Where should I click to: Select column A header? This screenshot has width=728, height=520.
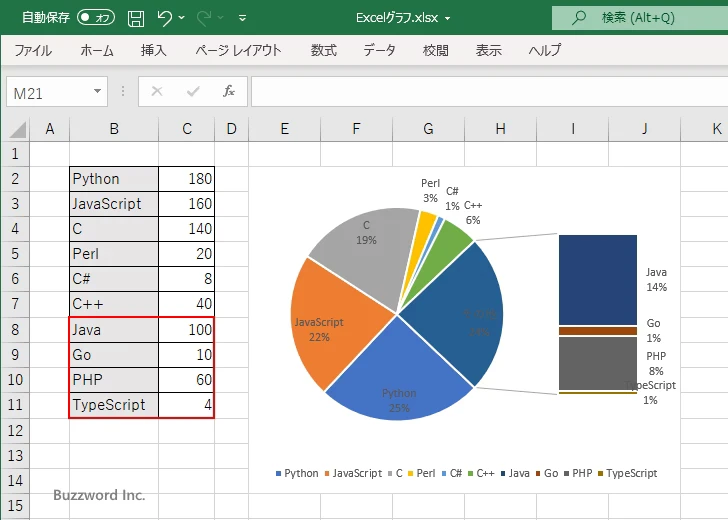[x=50, y=129]
